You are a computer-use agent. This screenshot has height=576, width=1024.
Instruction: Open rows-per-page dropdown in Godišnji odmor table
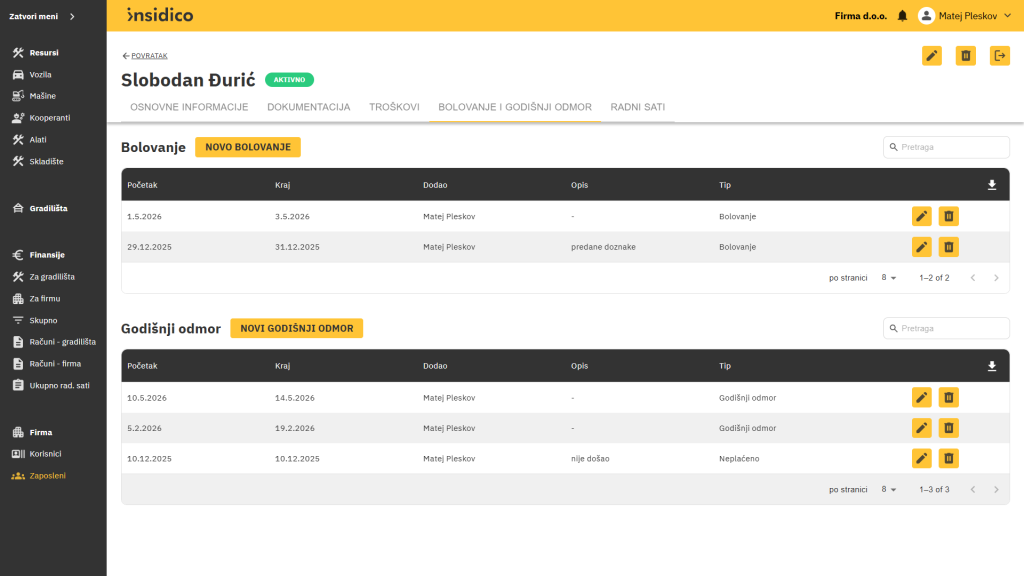tap(888, 489)
